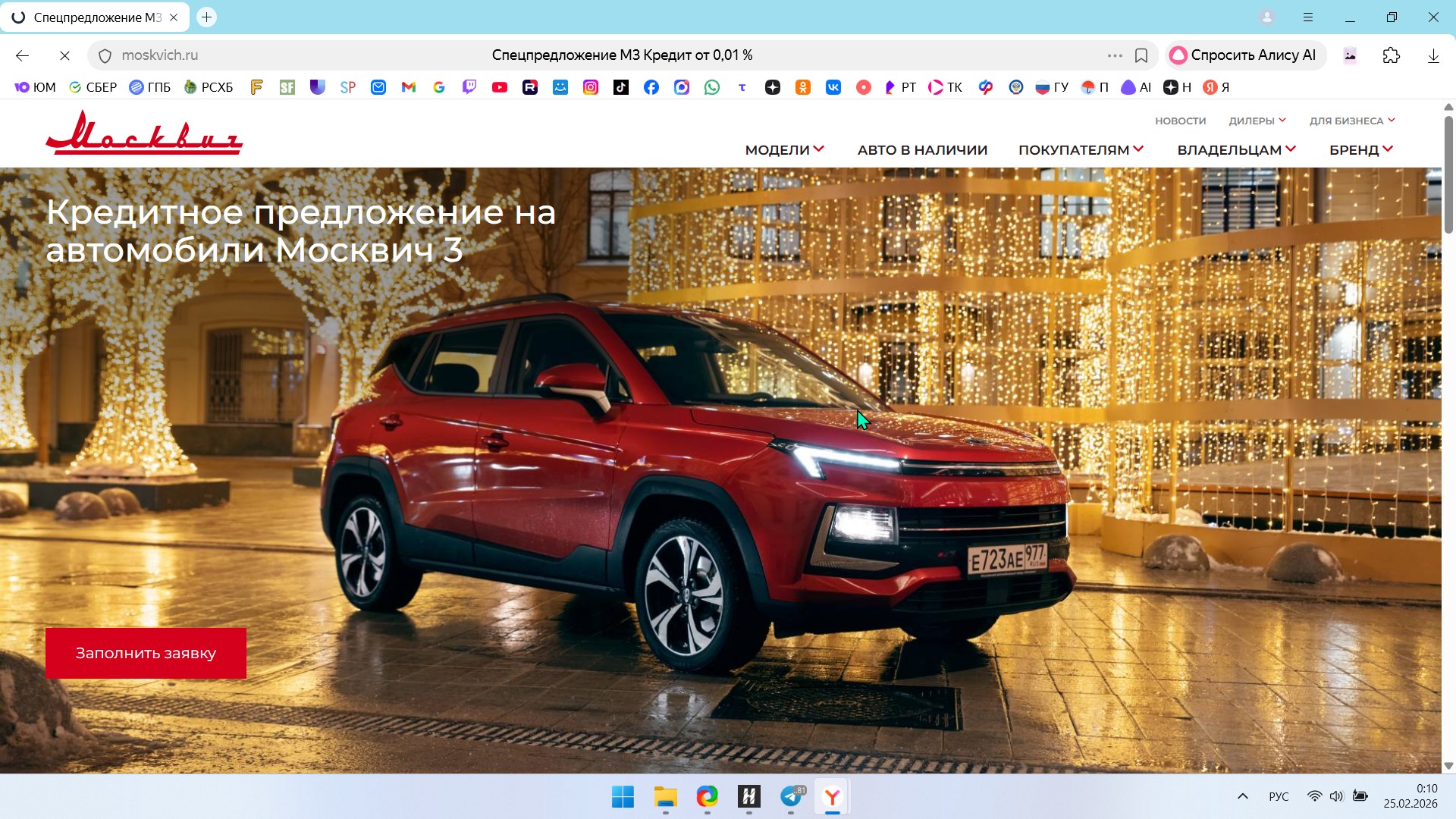The image size is (1456, 819).
Task: Open the downloads arrow icon
Action: (x=1432, y=55)
